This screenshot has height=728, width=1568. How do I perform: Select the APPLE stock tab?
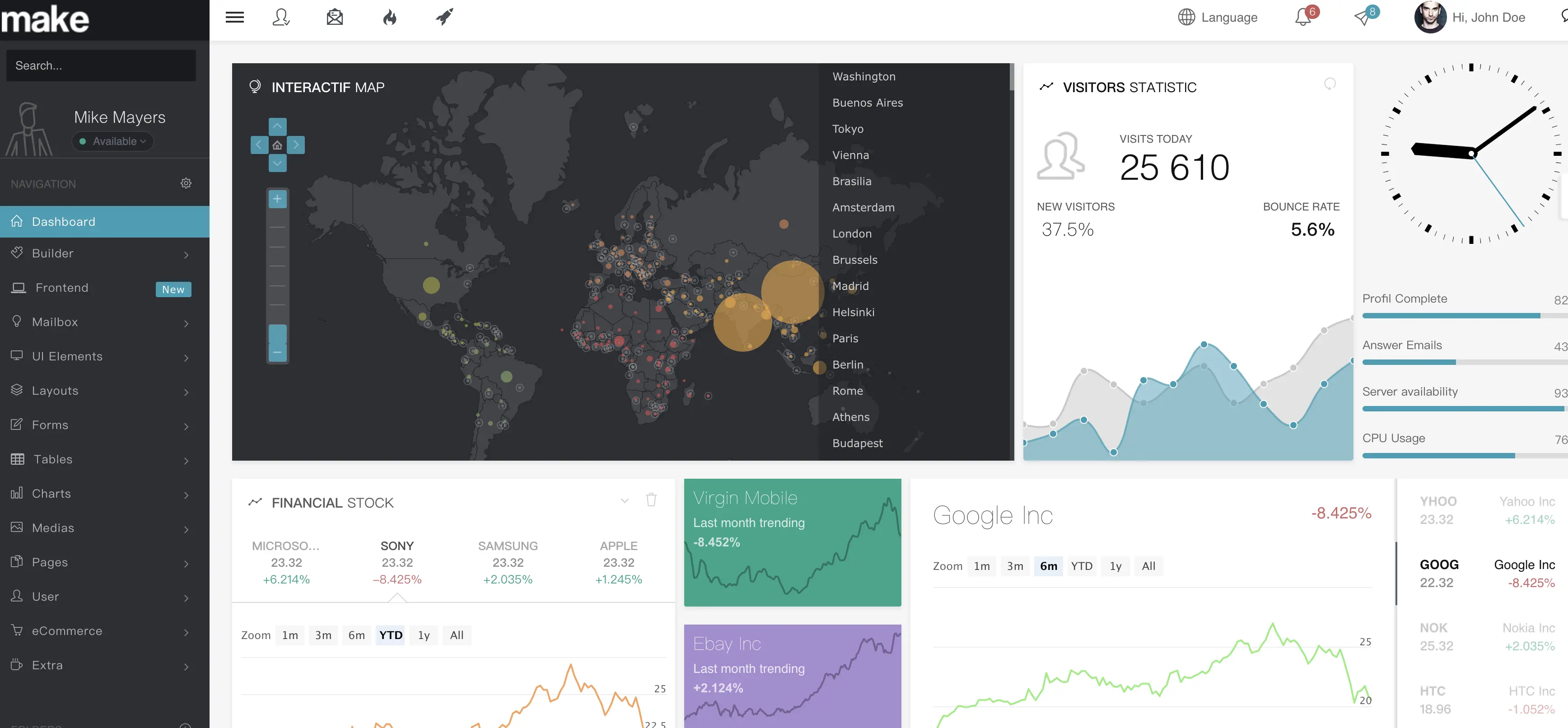tap(619, 562)
